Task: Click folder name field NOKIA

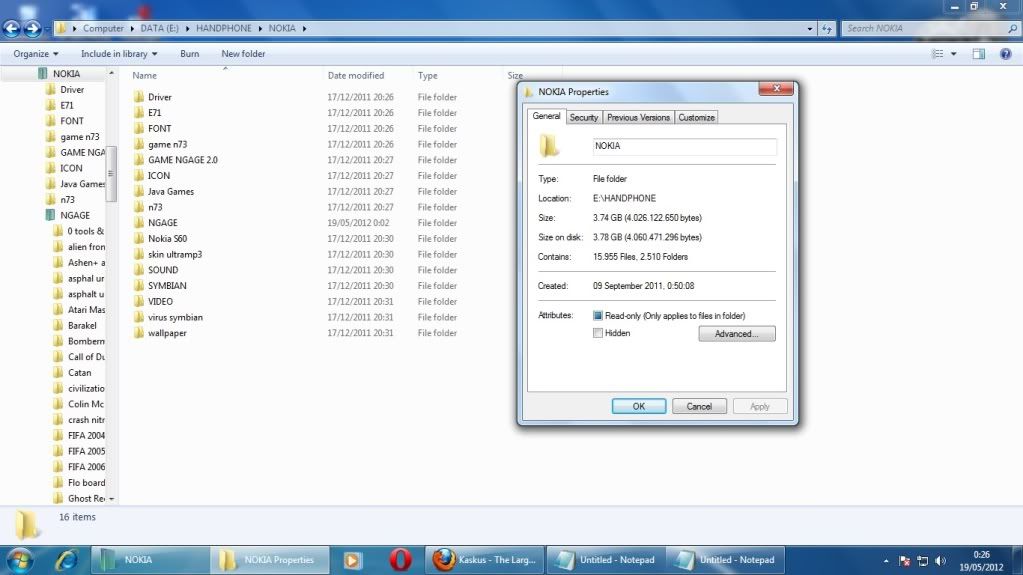Action: click(684, 146)
